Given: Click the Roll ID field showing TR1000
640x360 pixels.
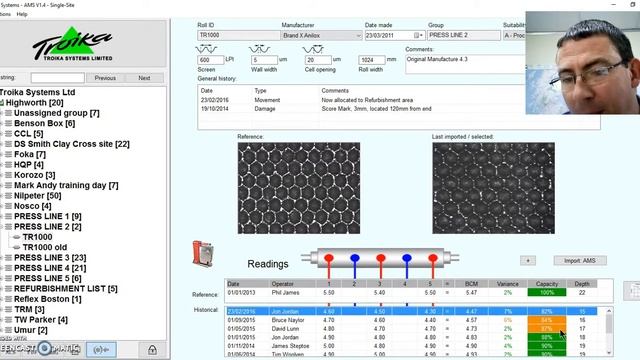Looking at the screenshot, I should (x=238, y=36).
